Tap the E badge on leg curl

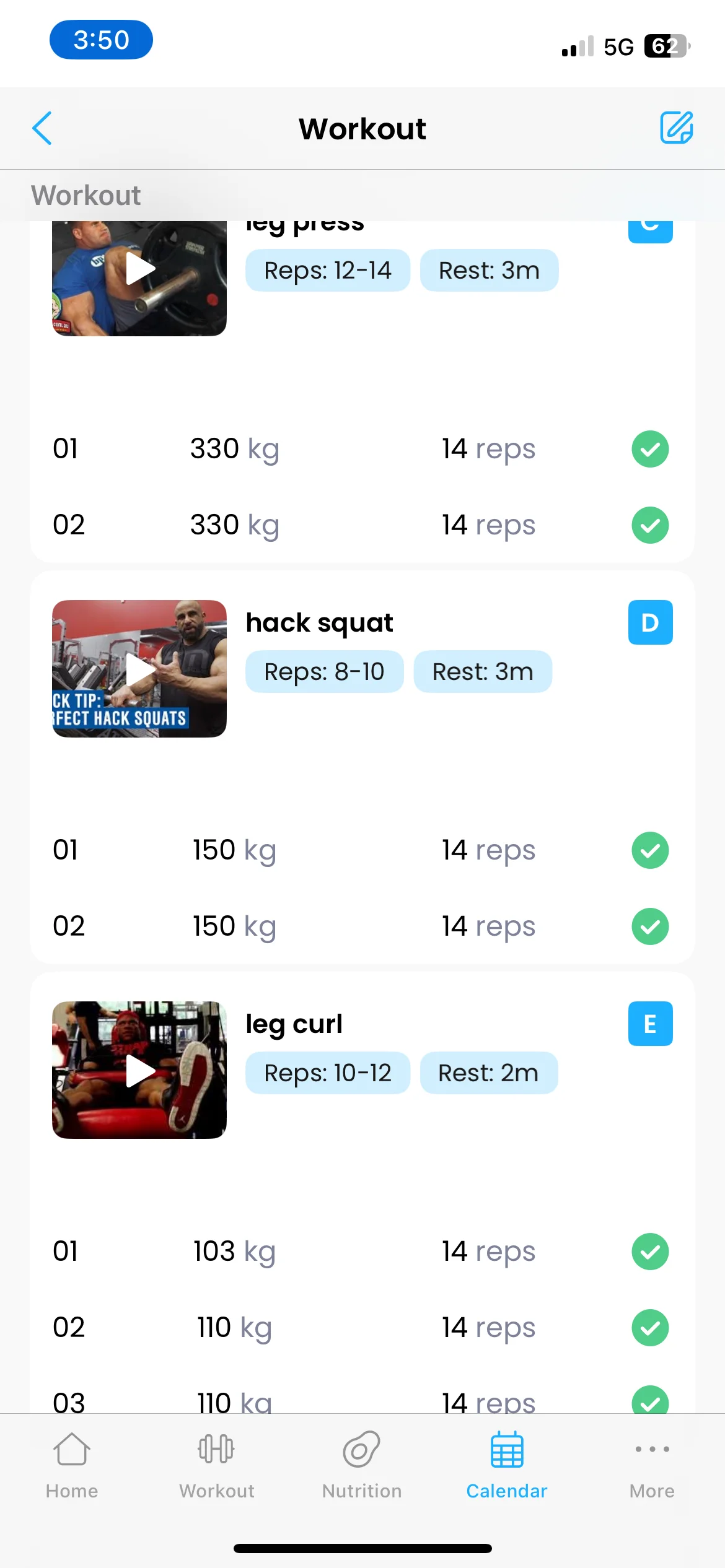[650, 1024]
